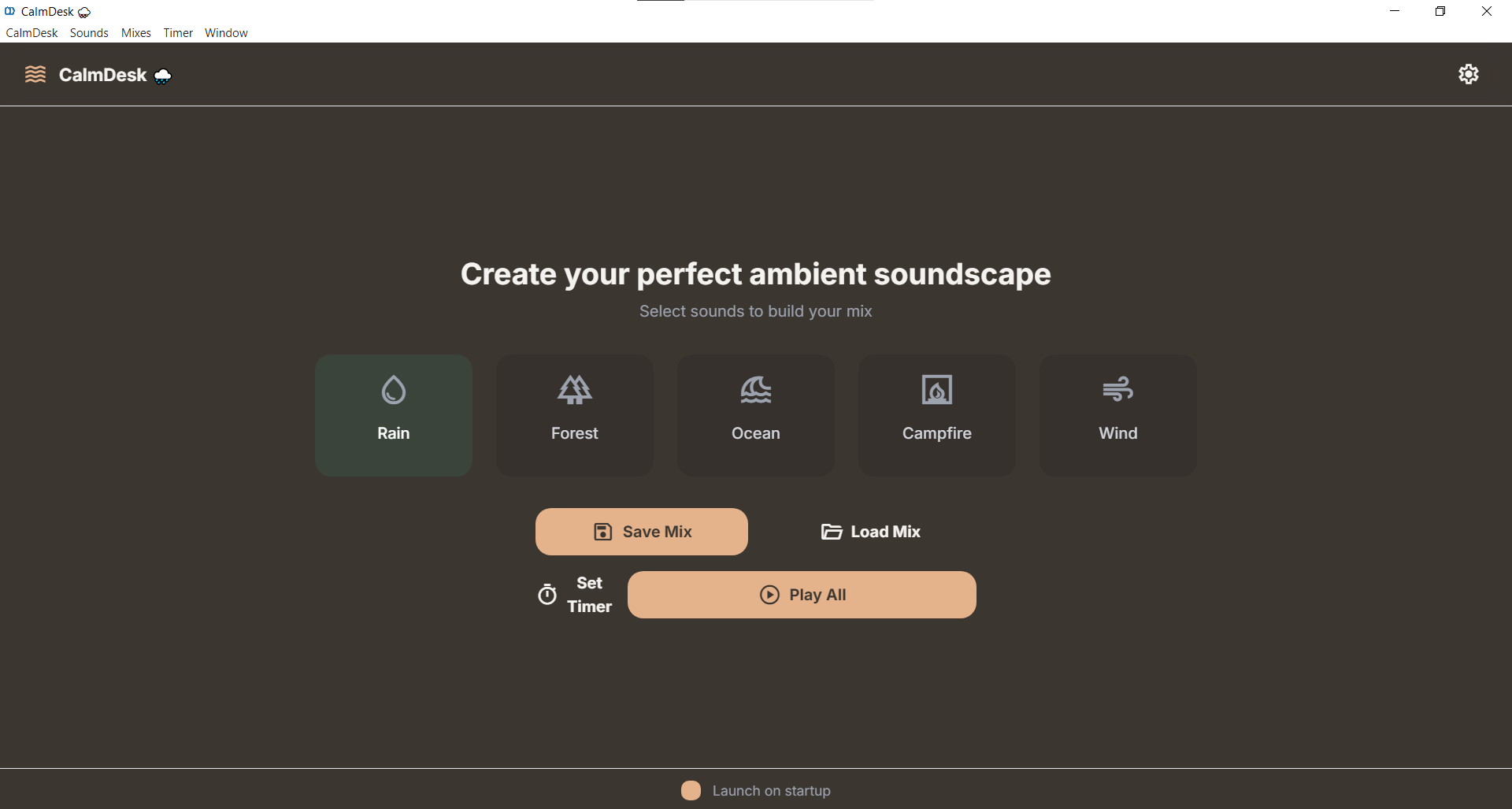Click the CalmDesk header title text
1512x809 pixels.
click(x=102, y=75)
